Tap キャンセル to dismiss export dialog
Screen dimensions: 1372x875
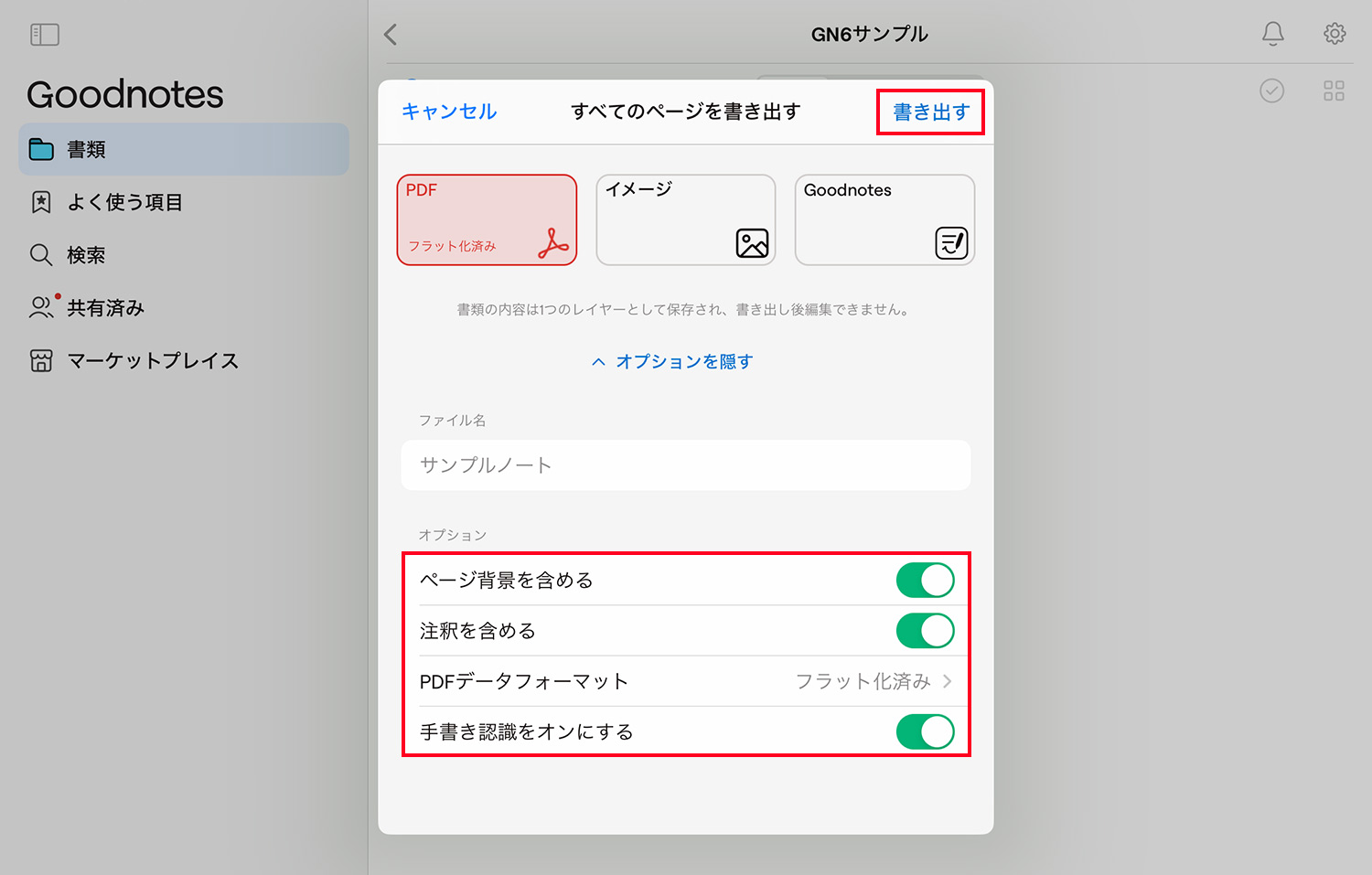click(x=449, y=112)
